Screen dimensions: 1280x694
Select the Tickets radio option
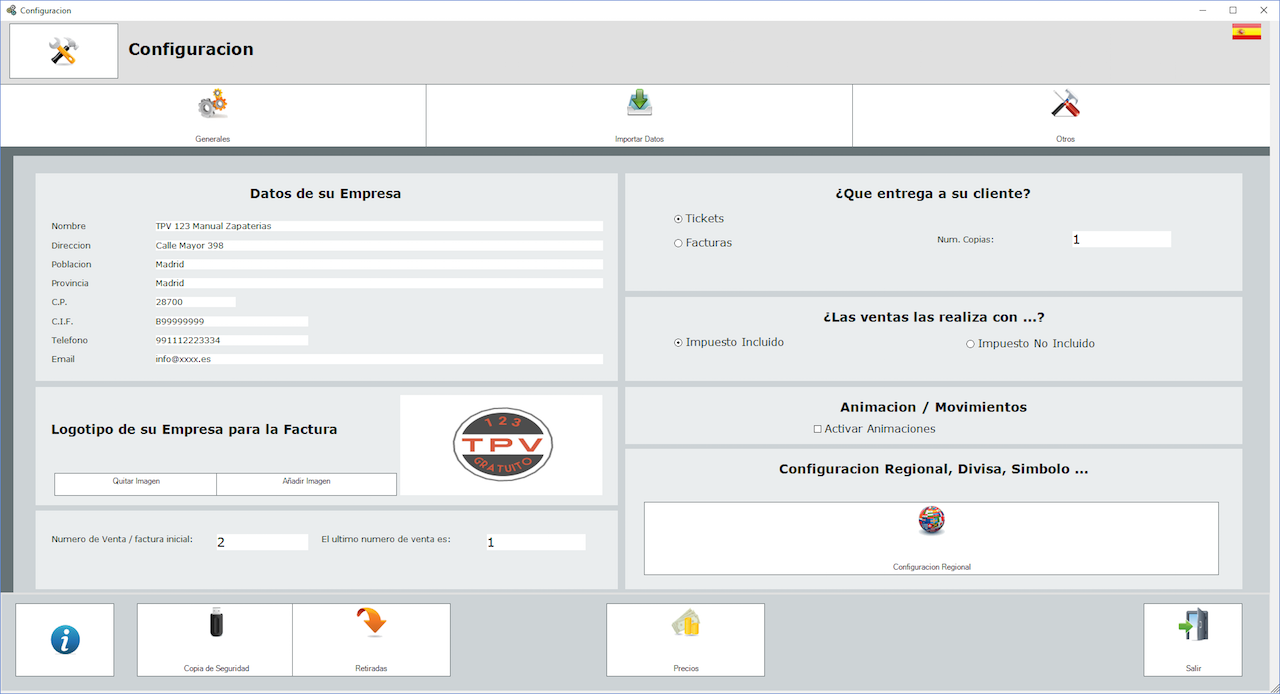679,219
